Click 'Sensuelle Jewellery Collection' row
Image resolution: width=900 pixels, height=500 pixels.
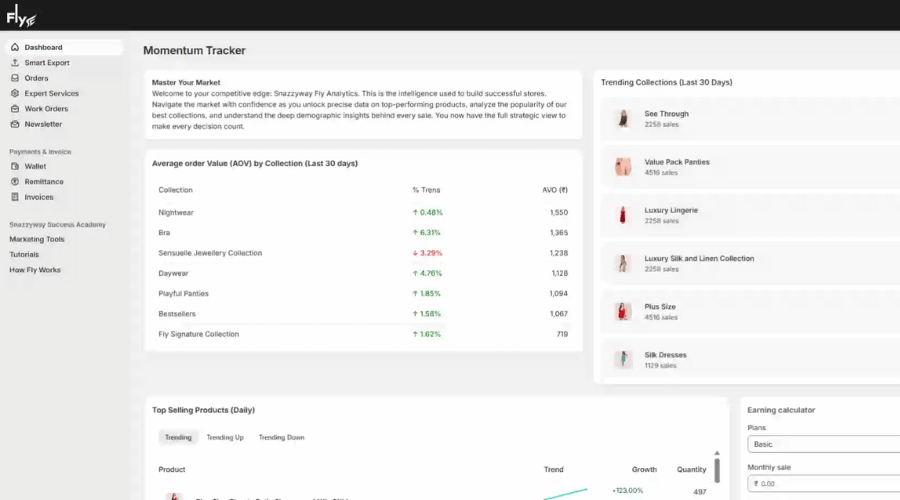[363, 253]
